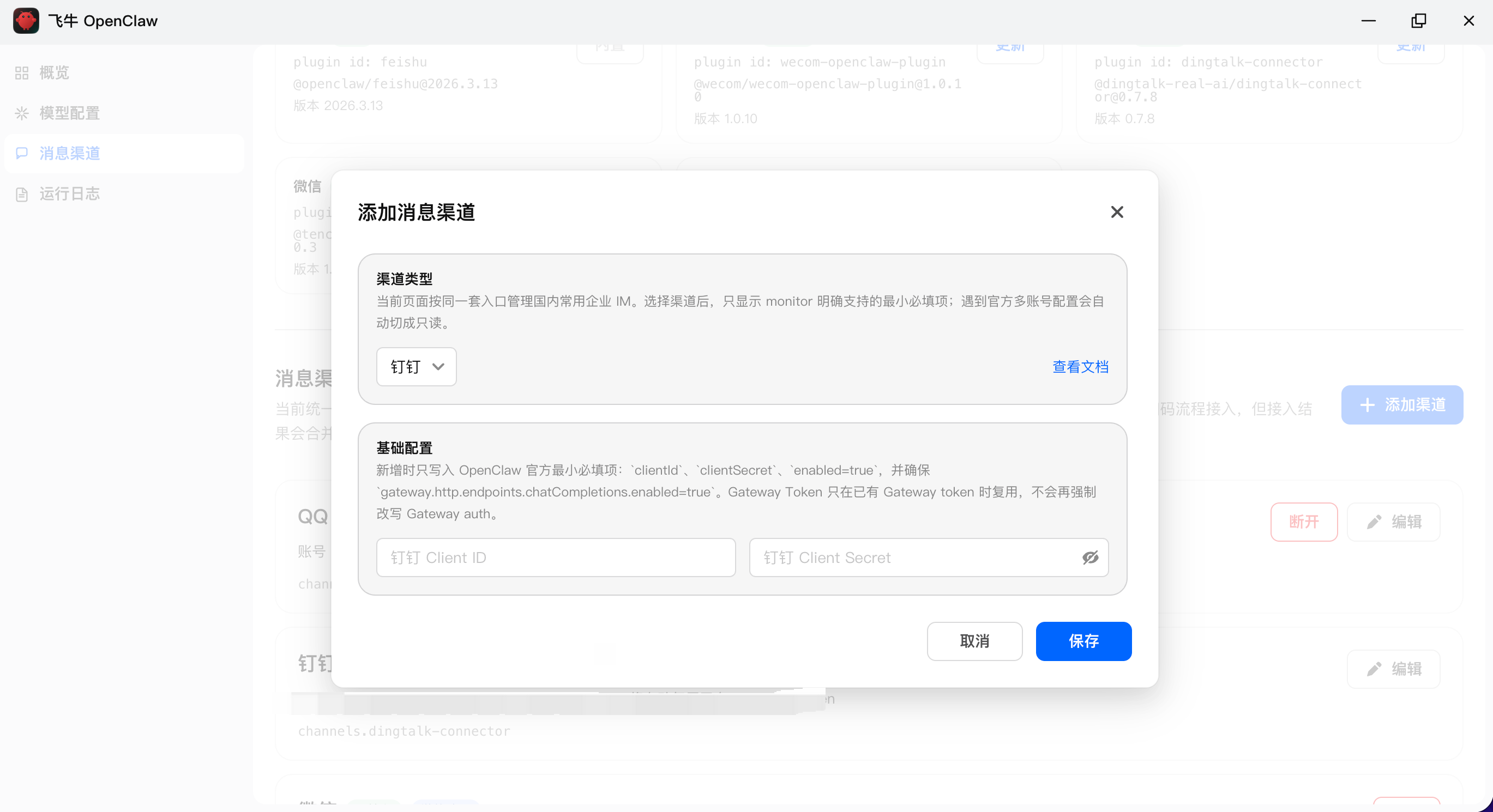Focus the 钉钉 Client ID input field
Image resolution: width=1493 pixels, height=812 pixels.
pyautogui.click(x=555, y=558)
